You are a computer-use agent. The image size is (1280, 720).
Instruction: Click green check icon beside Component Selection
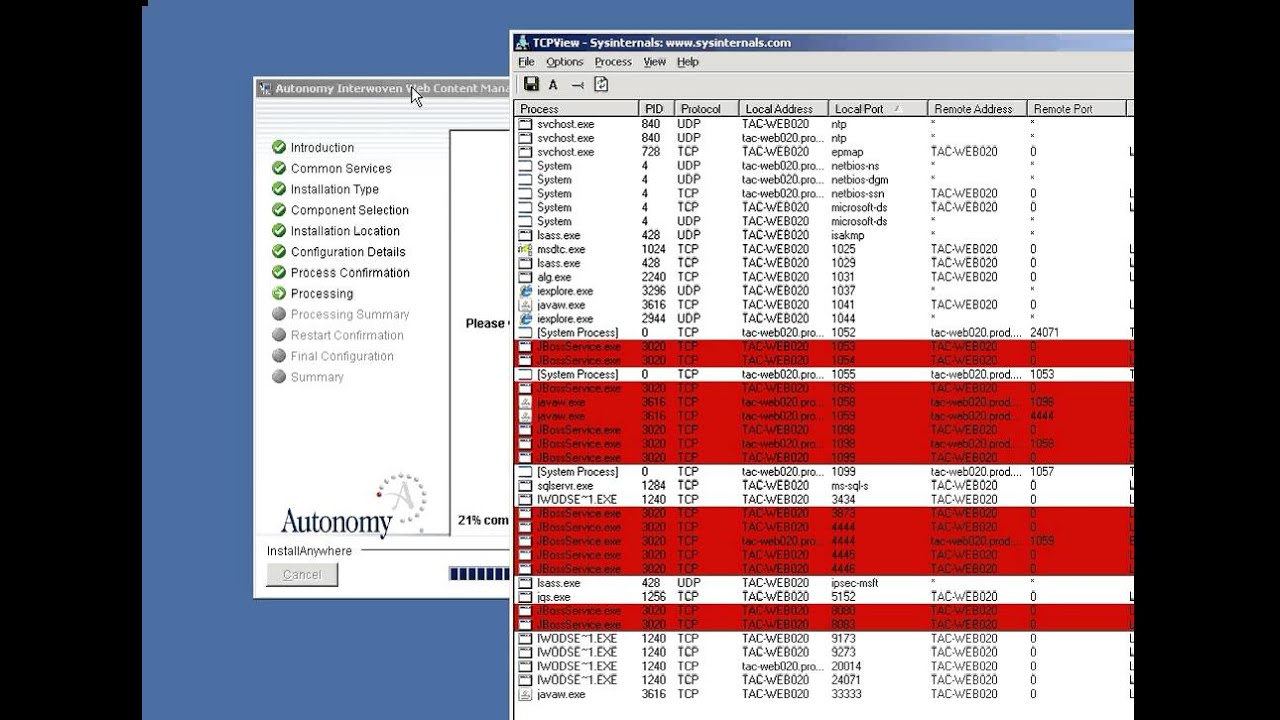coord(279,210)
